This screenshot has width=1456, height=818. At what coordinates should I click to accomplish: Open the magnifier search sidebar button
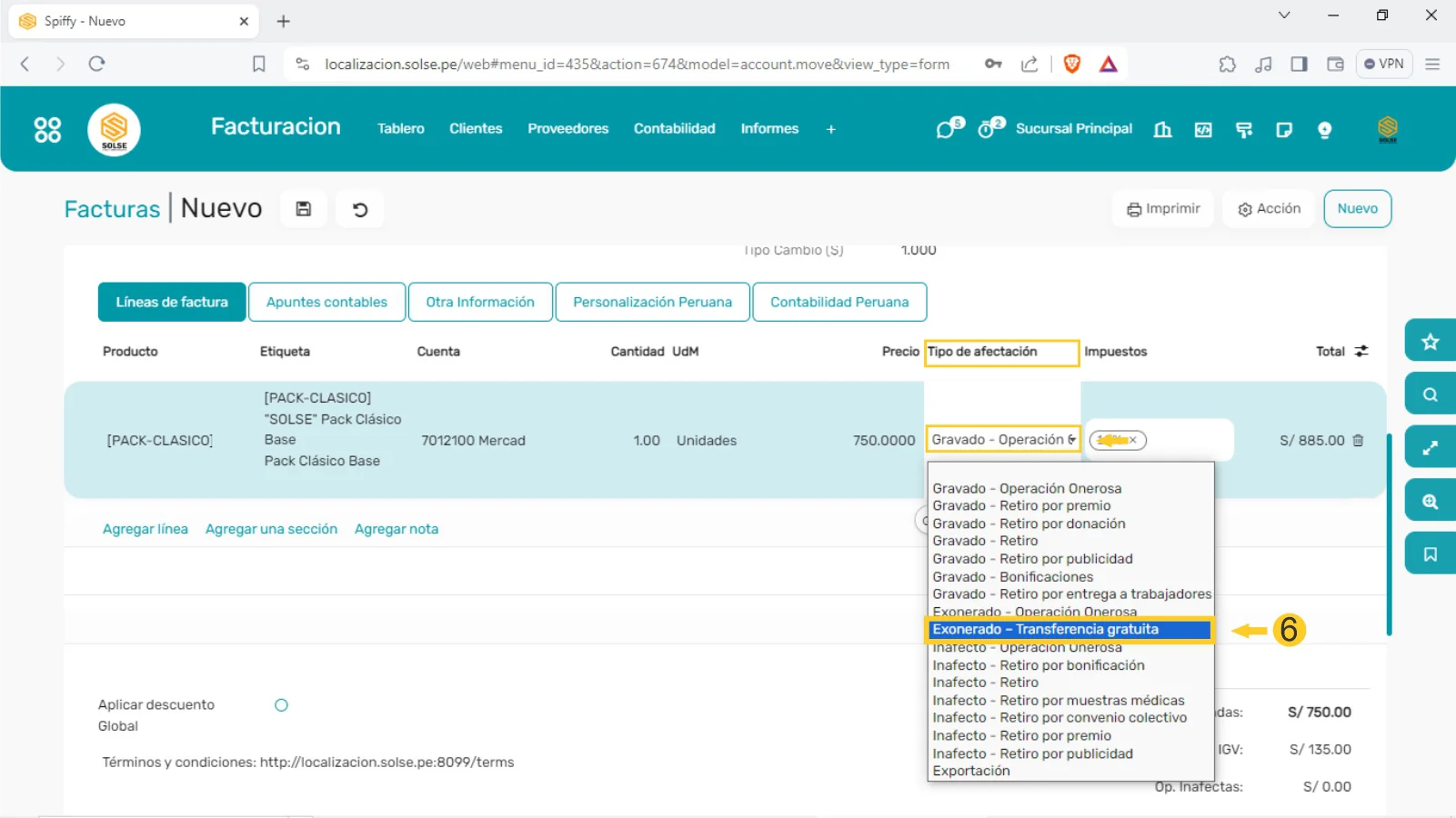tap(1430, 394)
